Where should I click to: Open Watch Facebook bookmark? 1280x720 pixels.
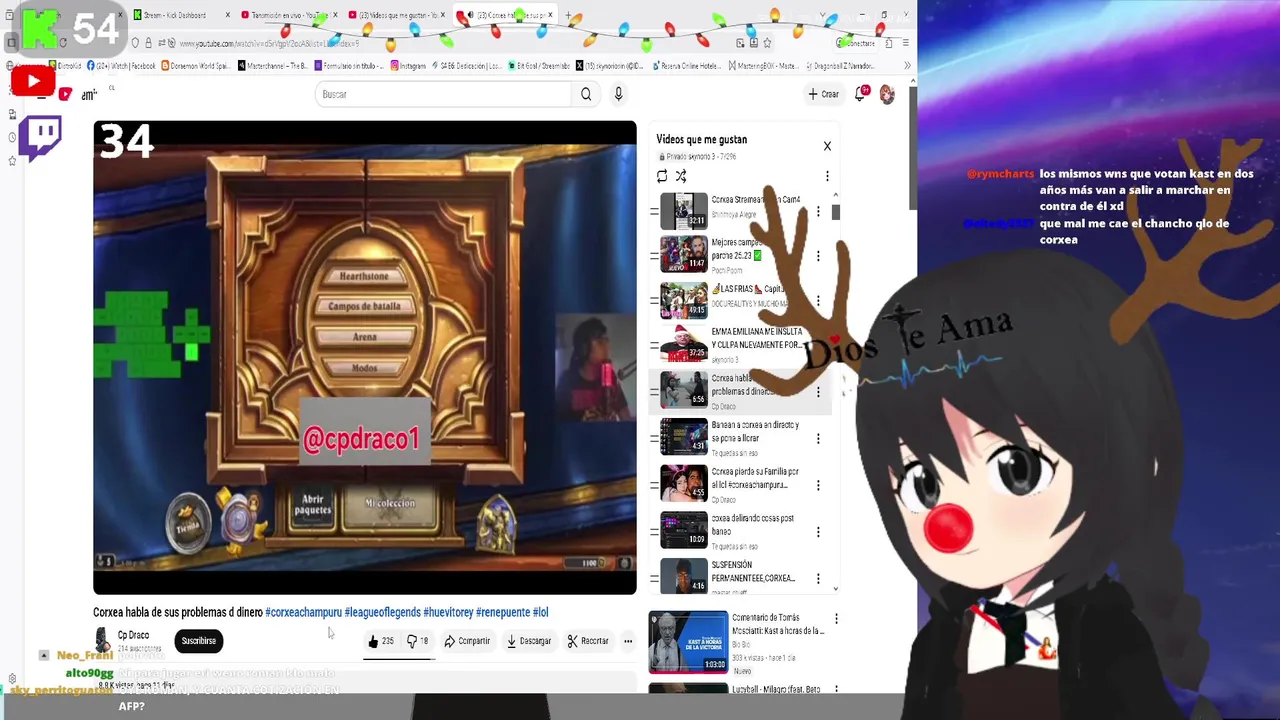tap(122, 66)
